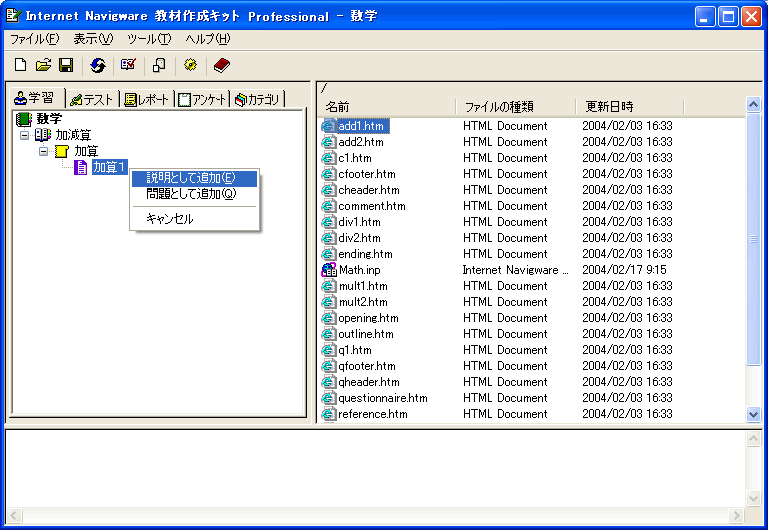Viewport: 768px width, 530px height.
Task: Click the green book icon beside 数学
Action: 24,119
